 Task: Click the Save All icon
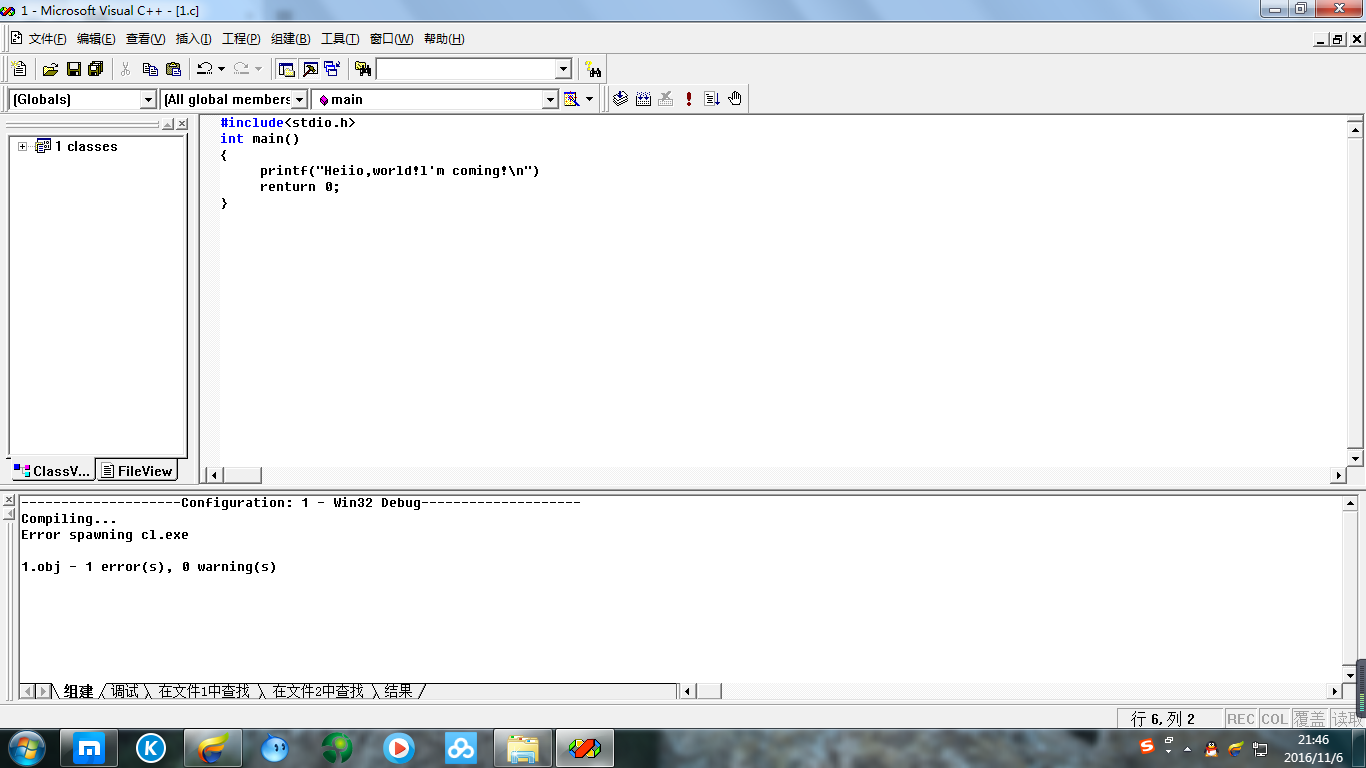point(96,69)
